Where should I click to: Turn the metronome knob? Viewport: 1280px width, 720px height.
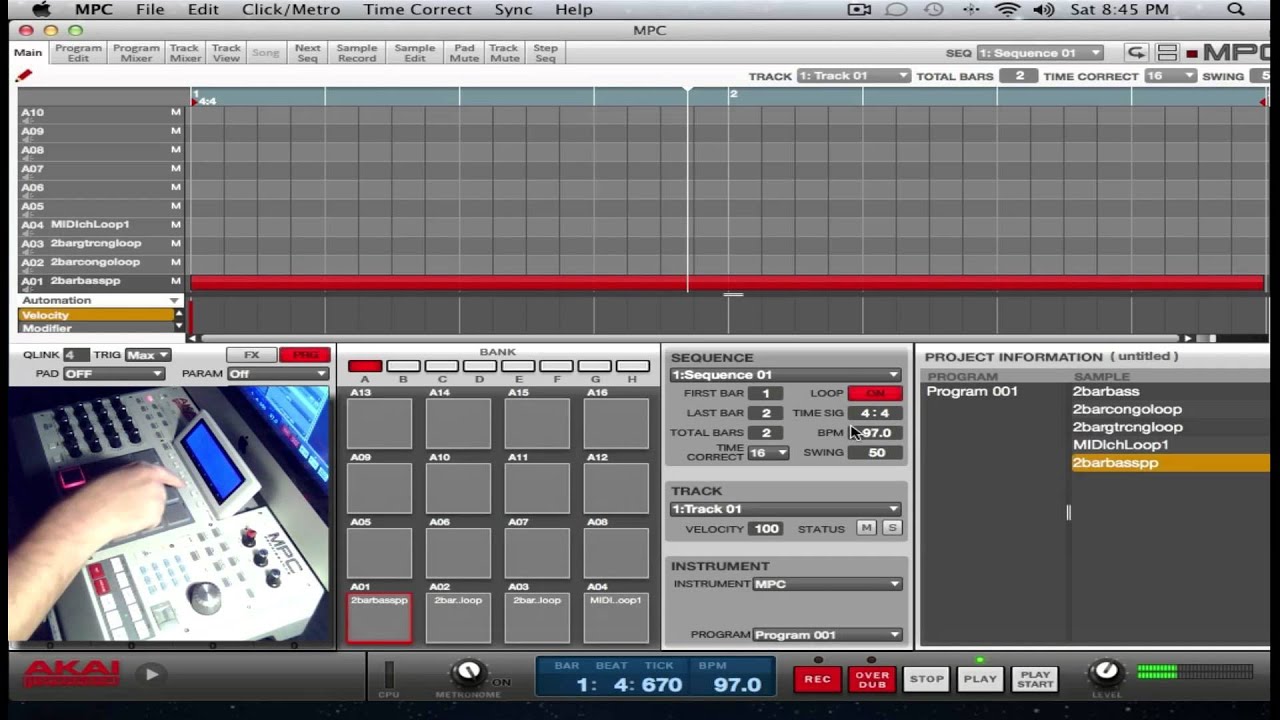pyautogui.click(x=467, y=672)
